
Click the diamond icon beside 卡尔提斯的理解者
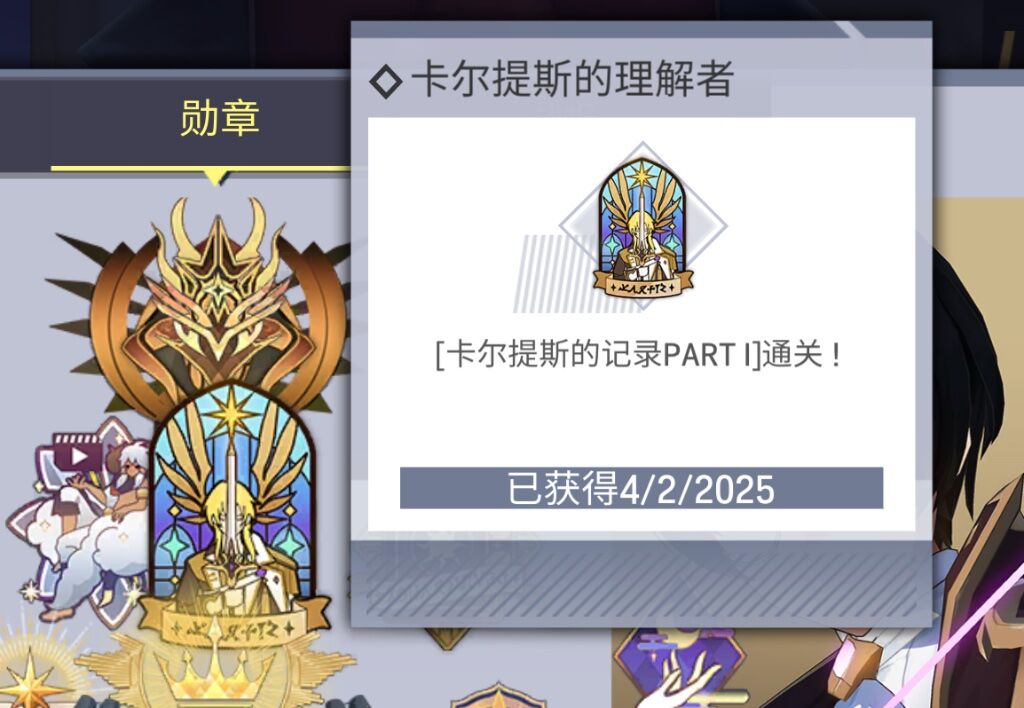tap(385, 82)
